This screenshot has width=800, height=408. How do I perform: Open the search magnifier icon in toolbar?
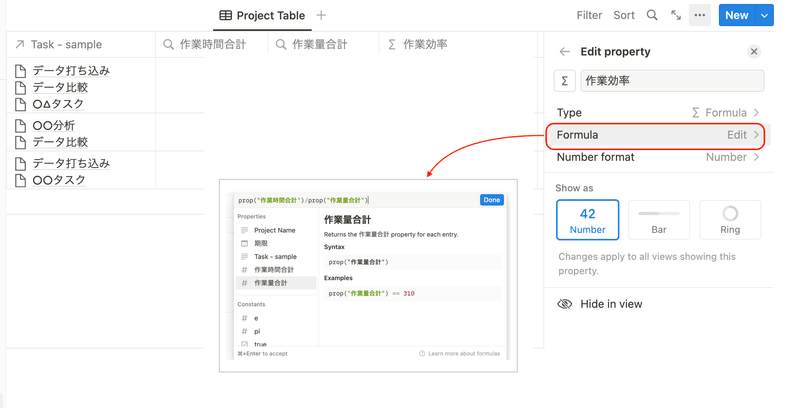coord(652,15)
